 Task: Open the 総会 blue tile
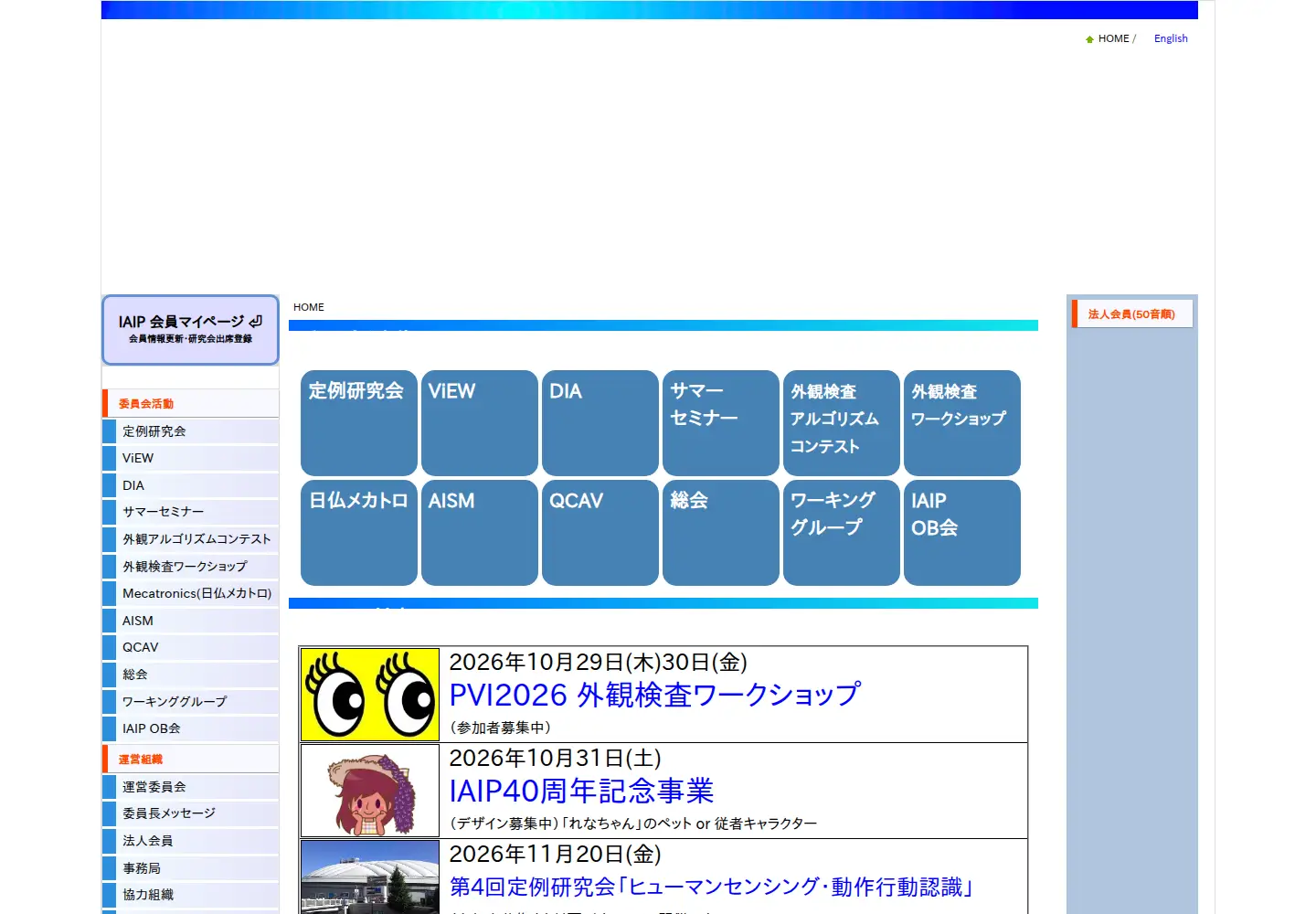tap(721, 532)
